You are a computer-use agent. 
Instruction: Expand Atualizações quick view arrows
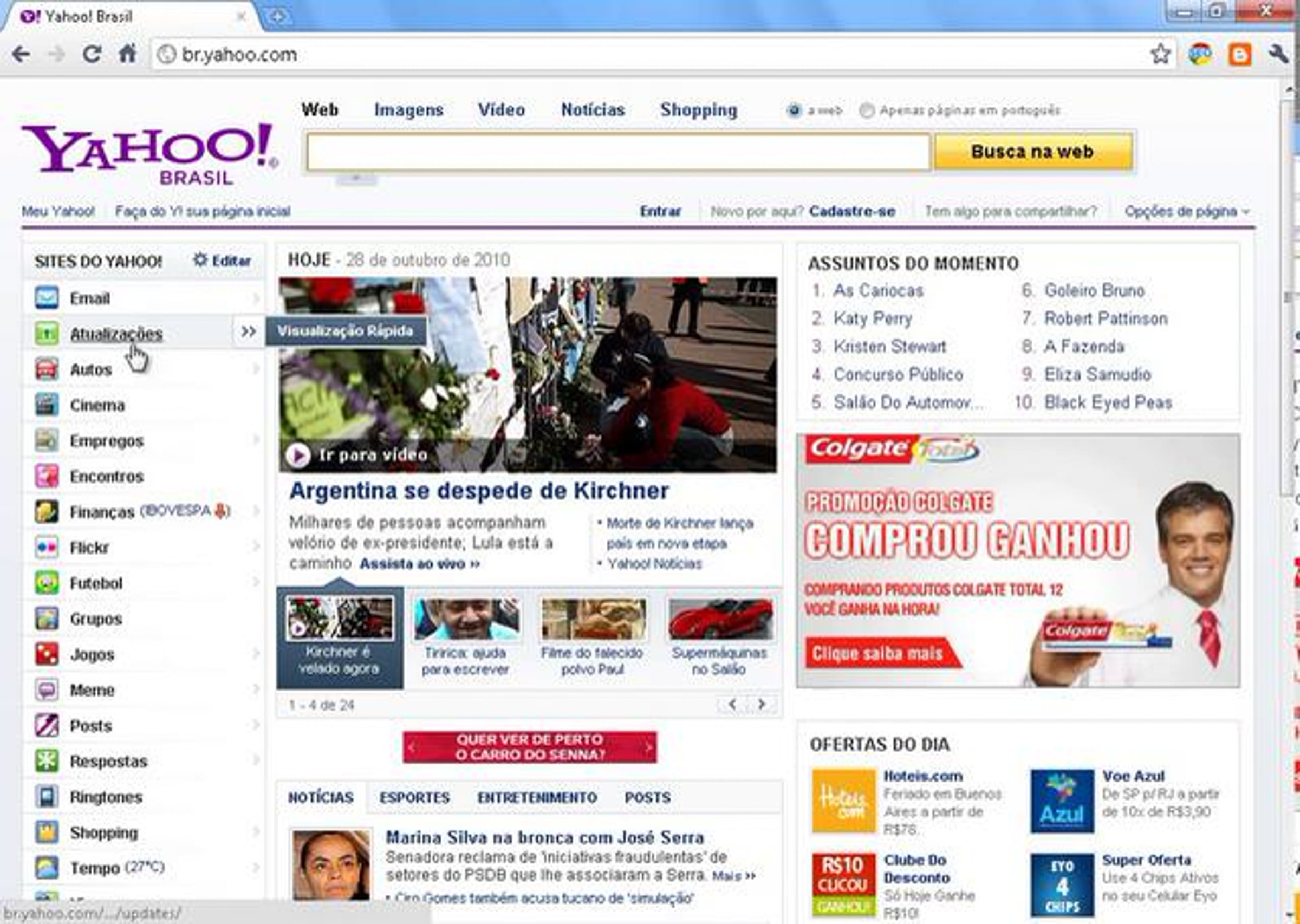(x=248, y=331)
